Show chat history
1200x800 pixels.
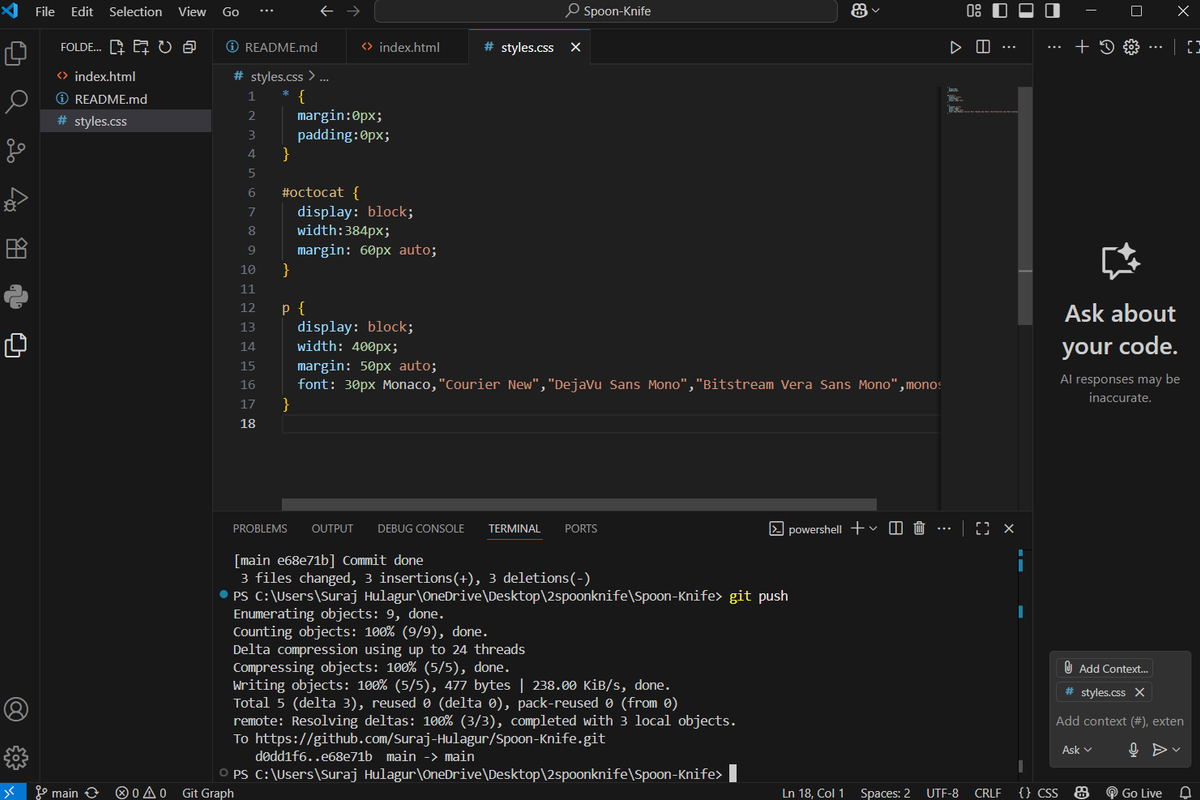1107,47
